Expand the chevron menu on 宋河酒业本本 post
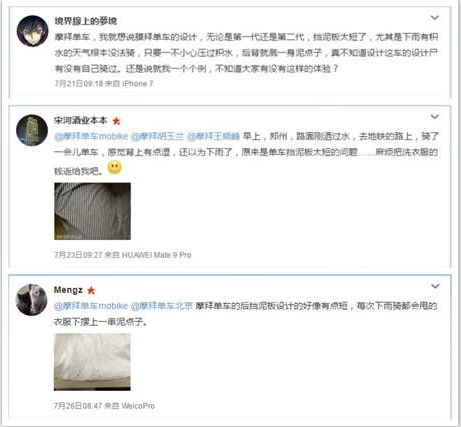The width and height of the screenshot is (461, 427). tap(434, 117)
